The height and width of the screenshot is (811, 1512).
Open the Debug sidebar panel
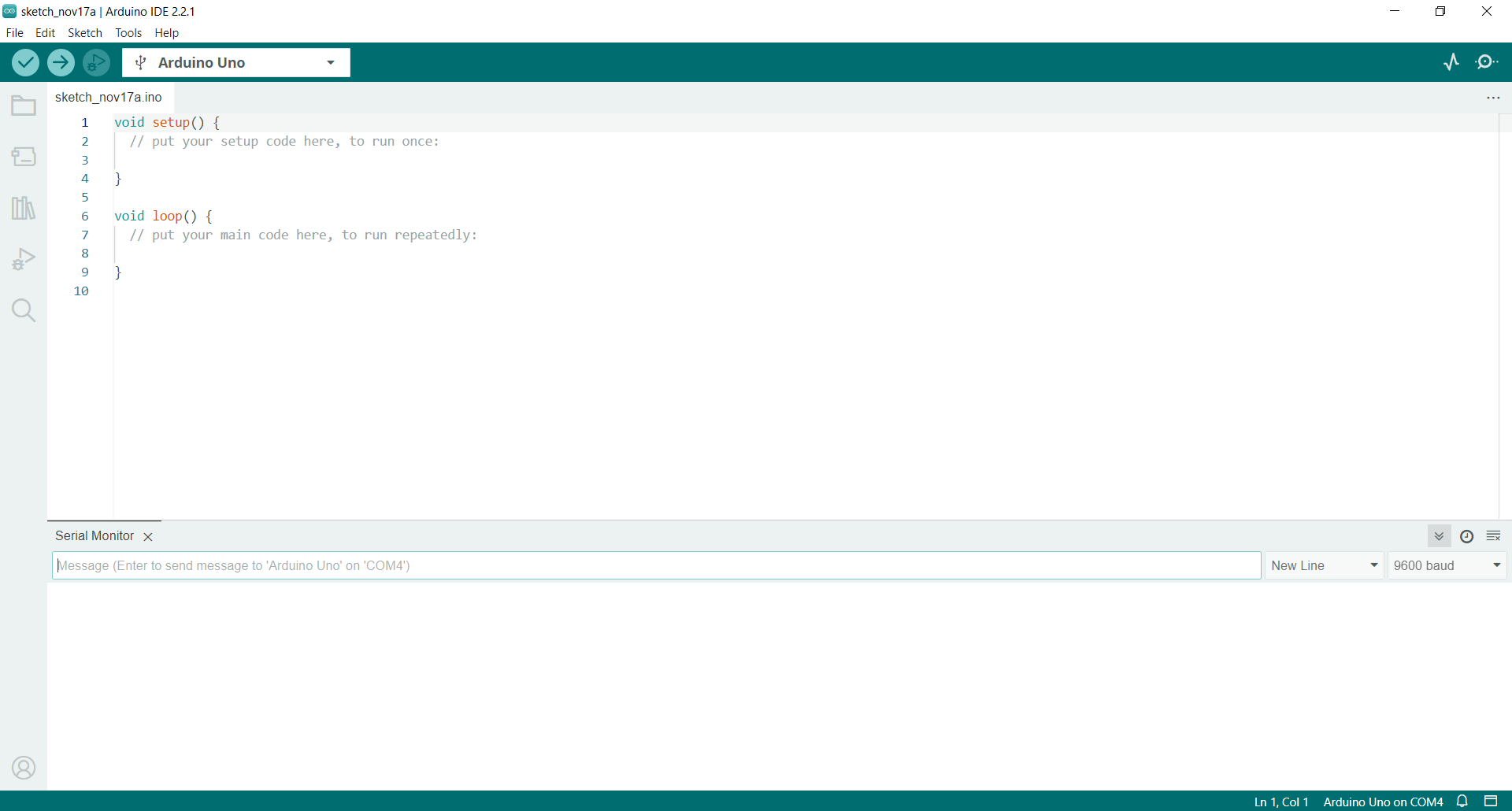tap(24, 259)
